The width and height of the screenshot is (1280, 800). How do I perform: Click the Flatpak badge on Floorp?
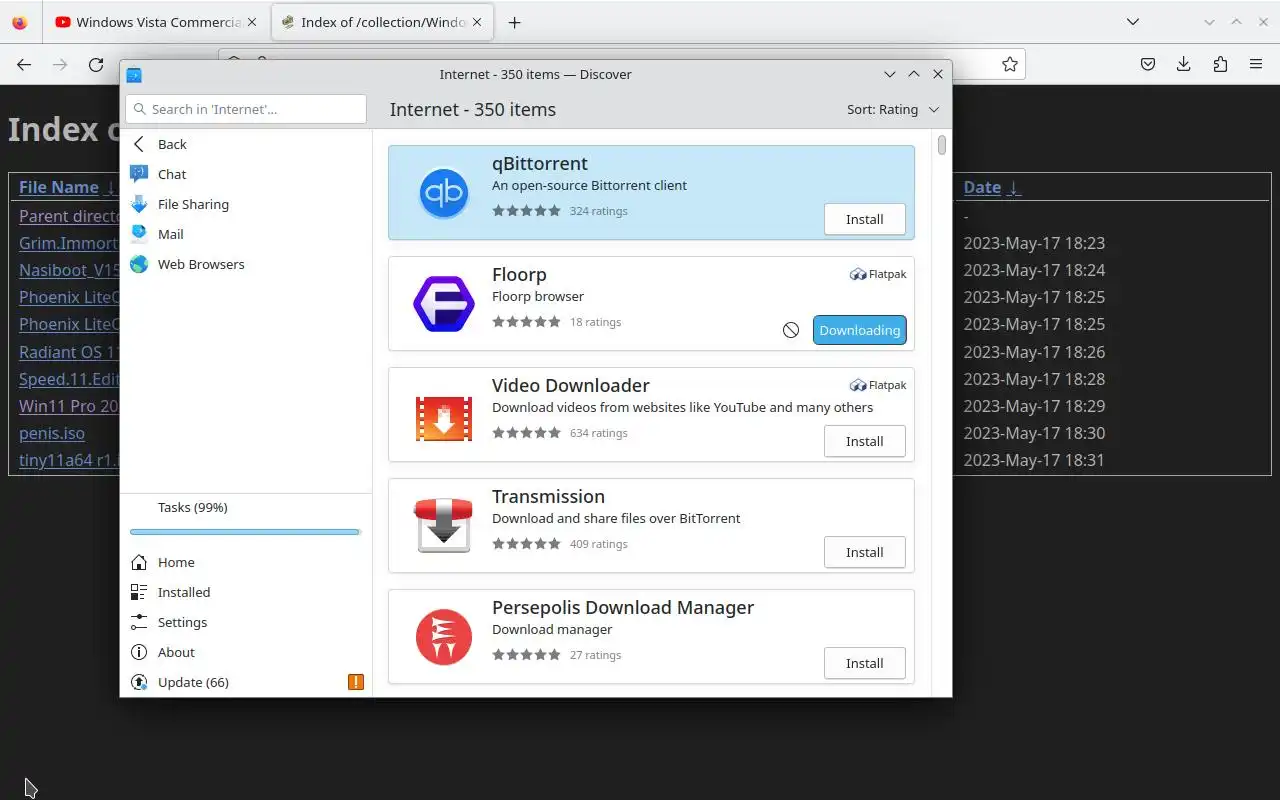pos(878,274)
